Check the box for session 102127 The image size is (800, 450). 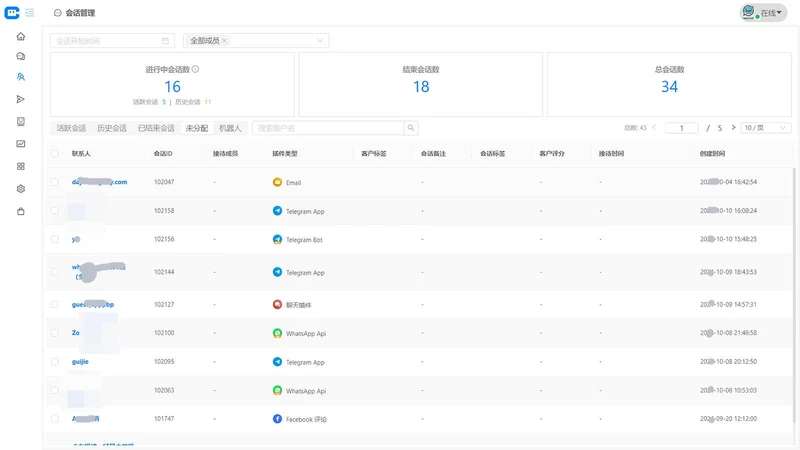55,304
